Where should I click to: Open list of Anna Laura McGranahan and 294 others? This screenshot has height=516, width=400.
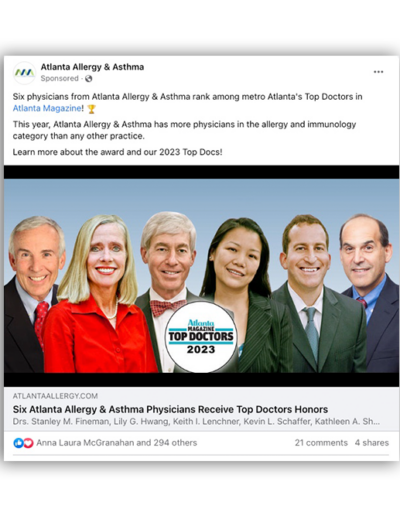(117, 443)
